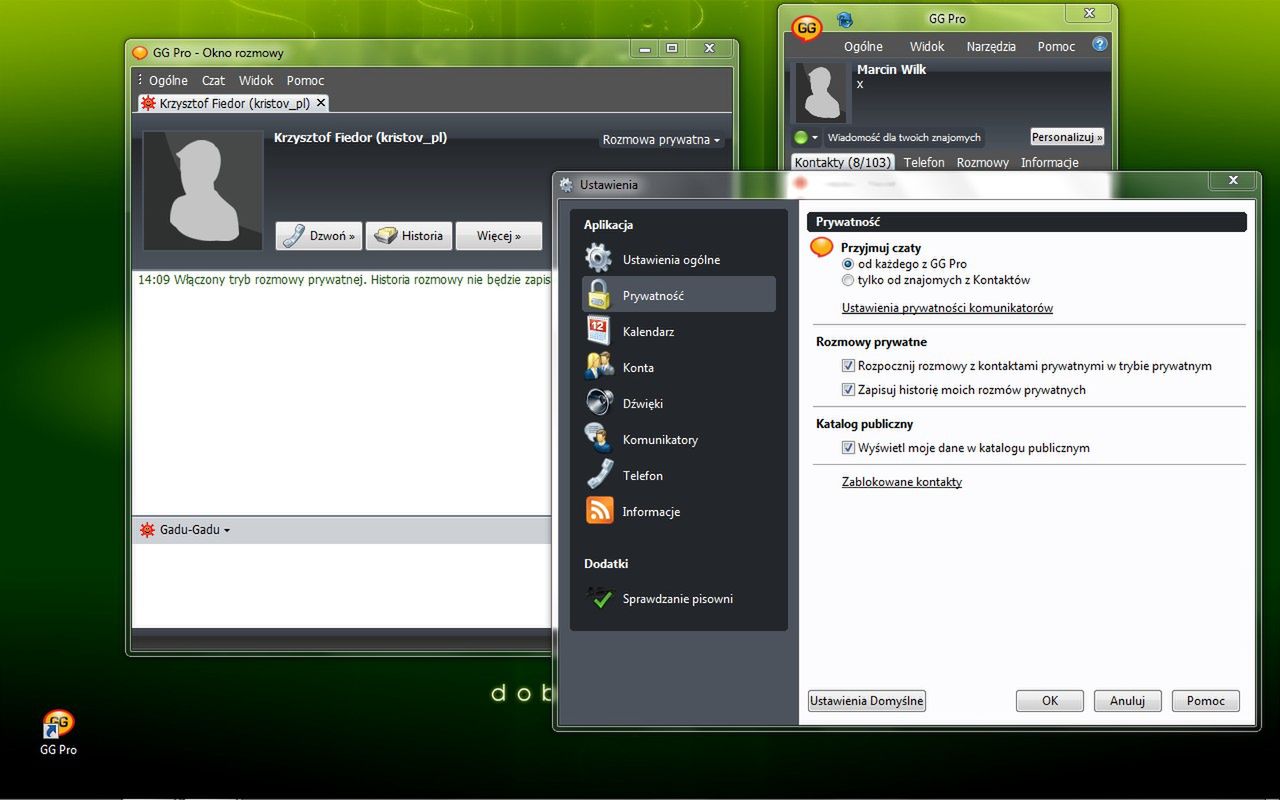Open the Sprawdzanie pisowni checkmark icon
1280x800 pixels.
(x=599, y=598)
